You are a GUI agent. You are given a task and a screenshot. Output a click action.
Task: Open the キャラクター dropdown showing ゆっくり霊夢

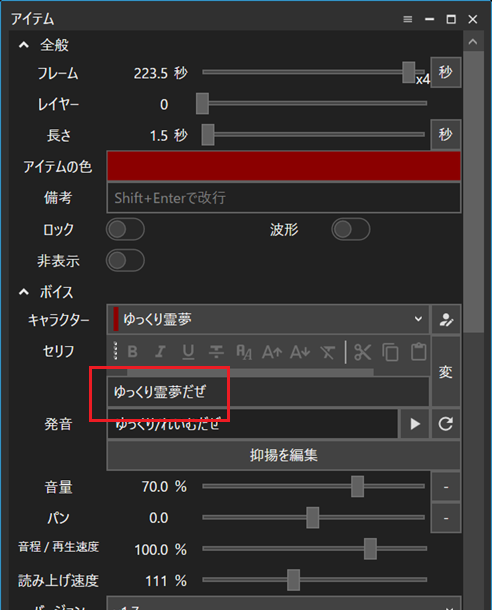pyautogui.click(x=268, y=319)
